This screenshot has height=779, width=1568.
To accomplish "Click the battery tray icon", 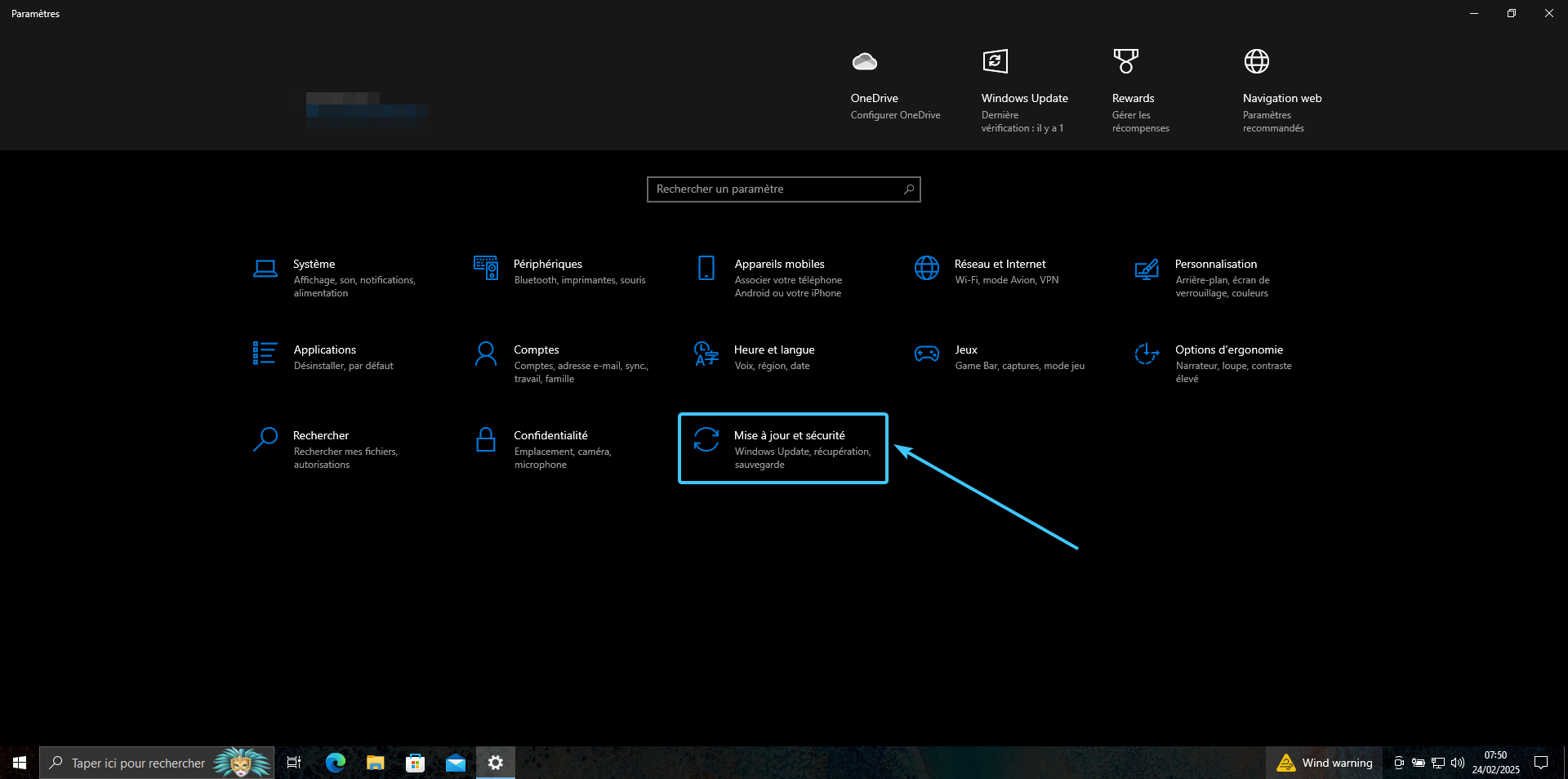I will pyautogui.click(x=1419, y=763).
